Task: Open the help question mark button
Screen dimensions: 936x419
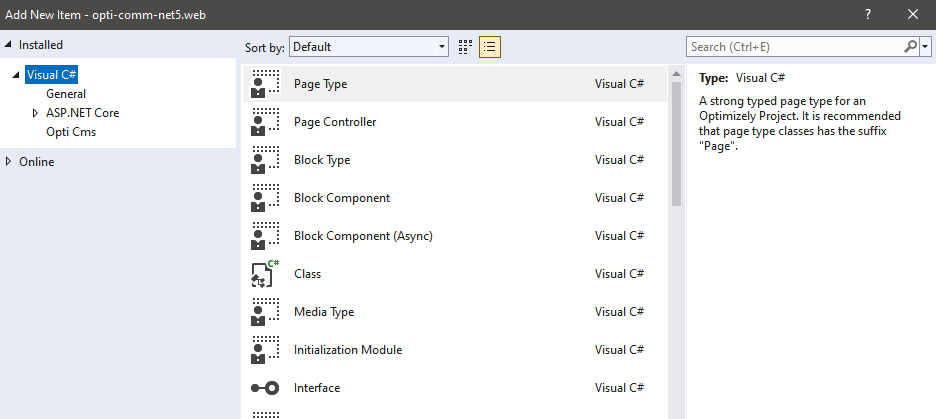Action: coord(868,15)
